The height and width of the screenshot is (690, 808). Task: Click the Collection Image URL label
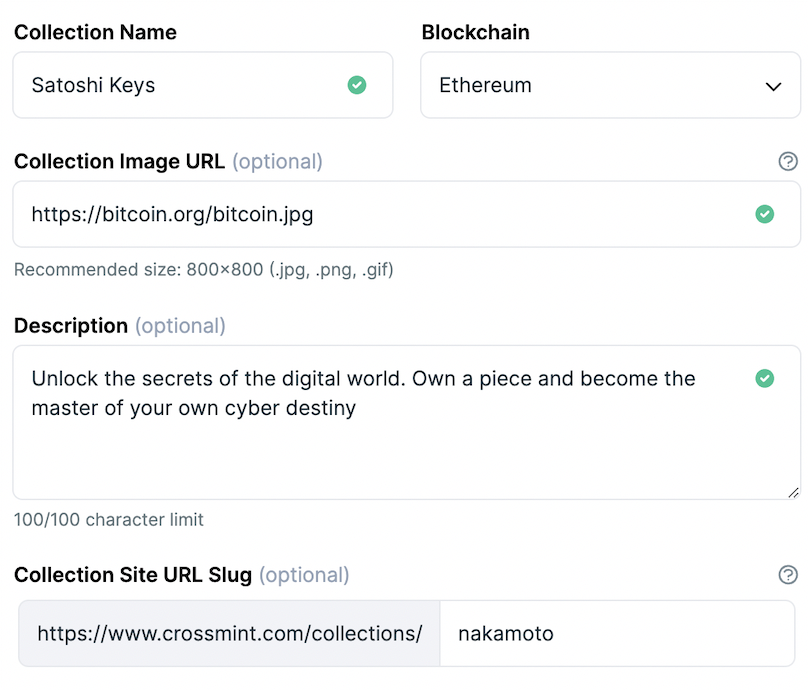coord(119,161)
